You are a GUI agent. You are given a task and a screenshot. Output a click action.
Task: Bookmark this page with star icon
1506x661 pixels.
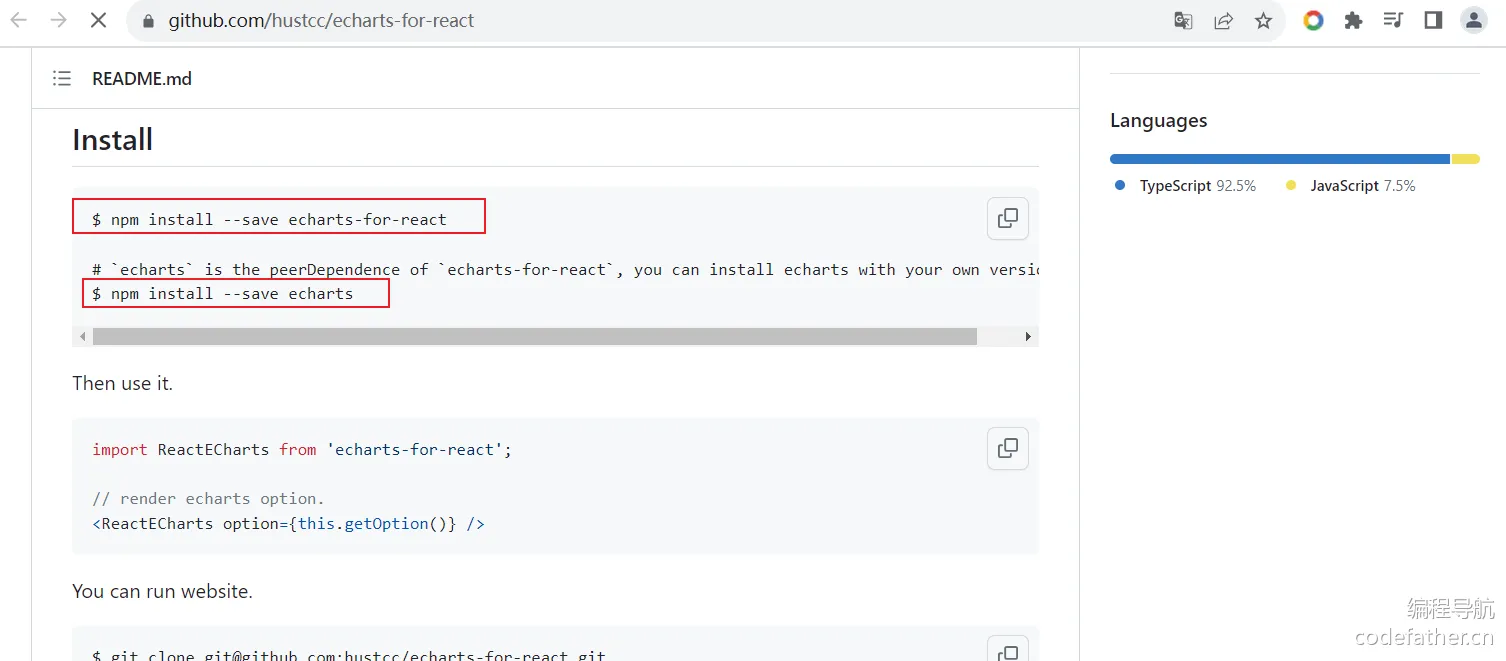(x=1263, y=21)
